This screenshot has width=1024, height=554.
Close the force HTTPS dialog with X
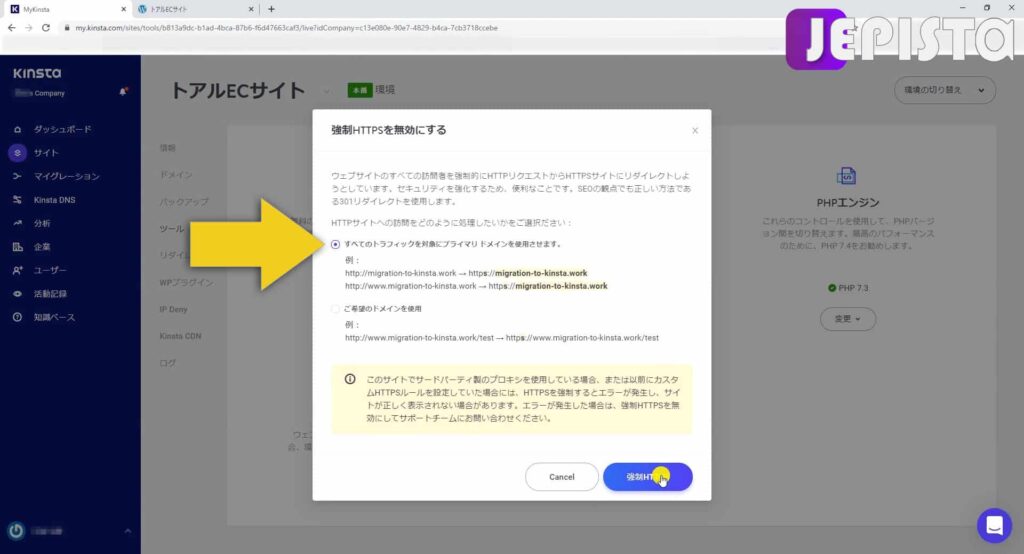(x=695, y=131)
